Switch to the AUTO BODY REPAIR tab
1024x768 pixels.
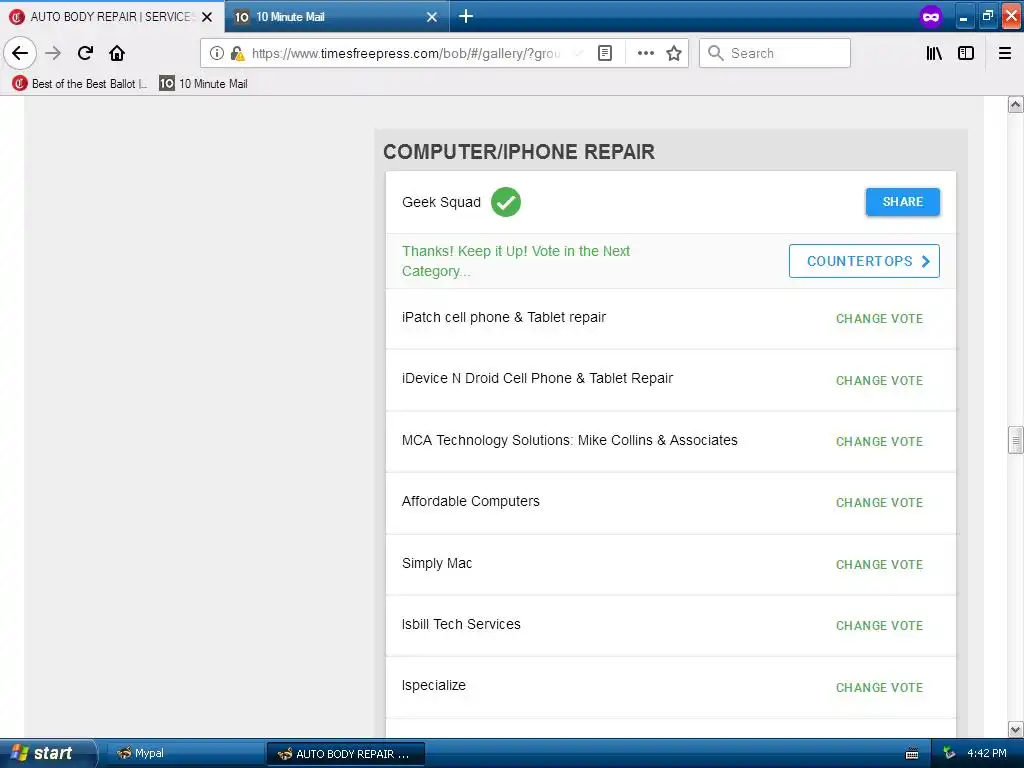[x=112, y=17]
